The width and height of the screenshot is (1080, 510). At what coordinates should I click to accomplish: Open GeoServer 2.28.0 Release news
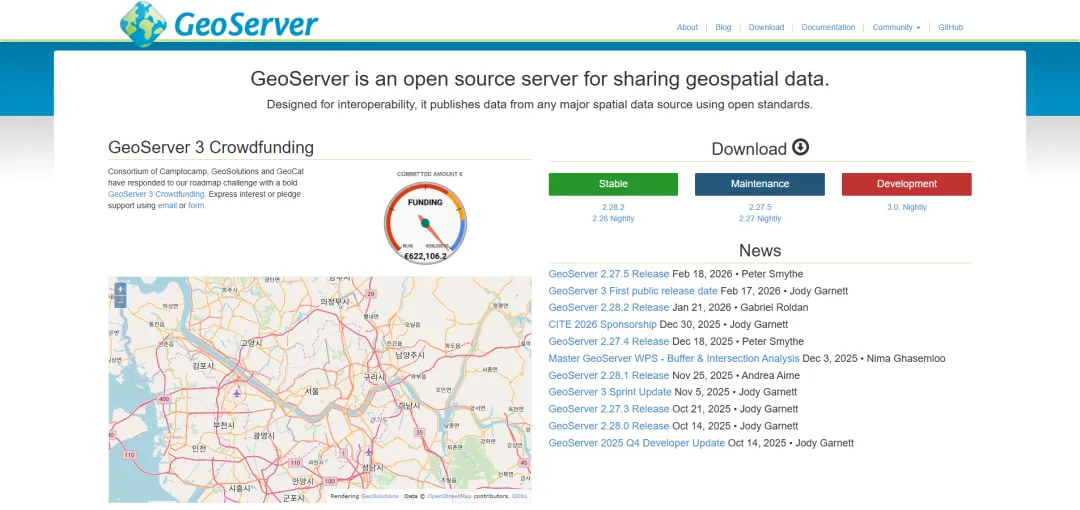609,426
